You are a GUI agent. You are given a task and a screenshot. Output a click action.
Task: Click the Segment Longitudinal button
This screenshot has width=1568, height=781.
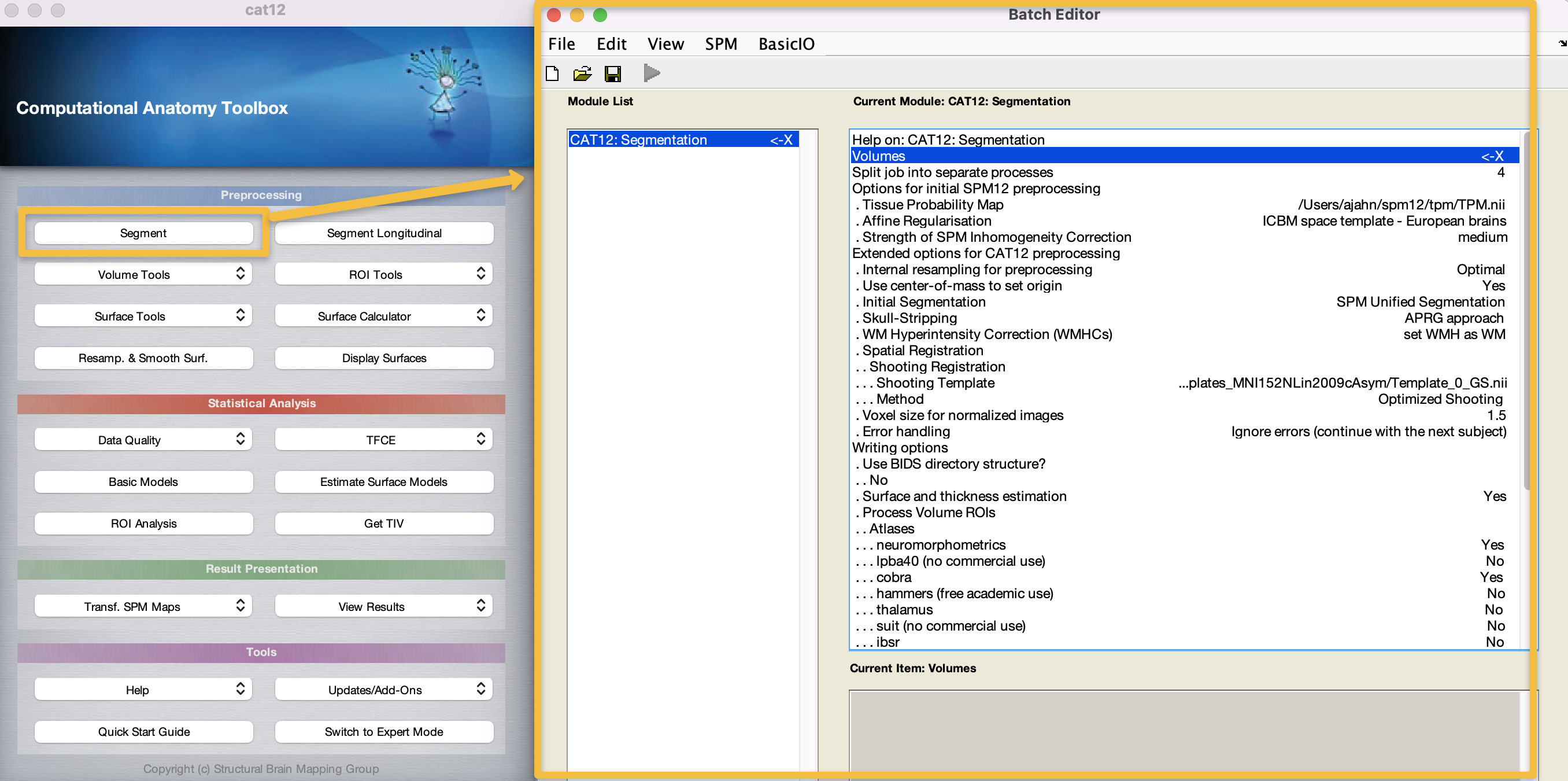[384, 233]
